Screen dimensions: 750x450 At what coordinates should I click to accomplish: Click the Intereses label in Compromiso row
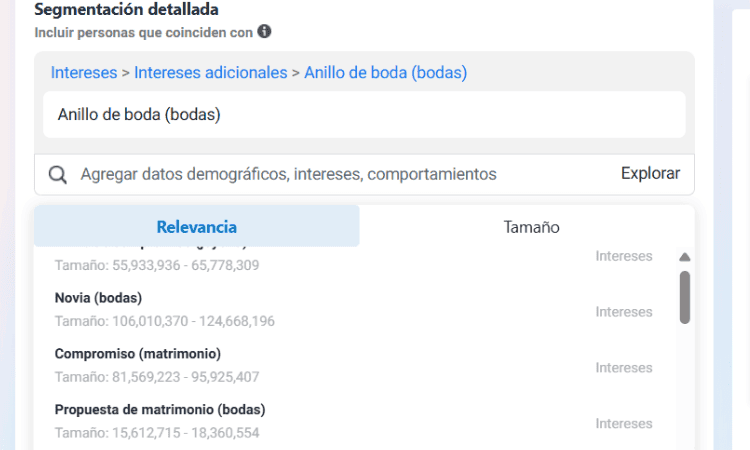pyautogui.click(x=624, y=368)
